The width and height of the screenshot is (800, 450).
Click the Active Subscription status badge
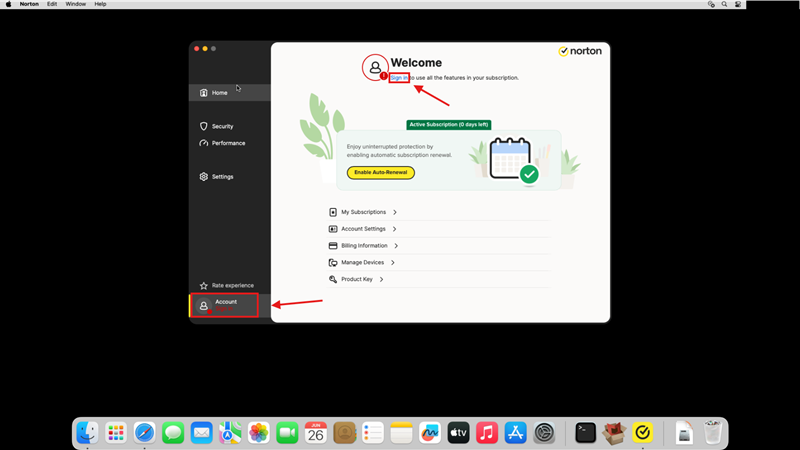448,124
